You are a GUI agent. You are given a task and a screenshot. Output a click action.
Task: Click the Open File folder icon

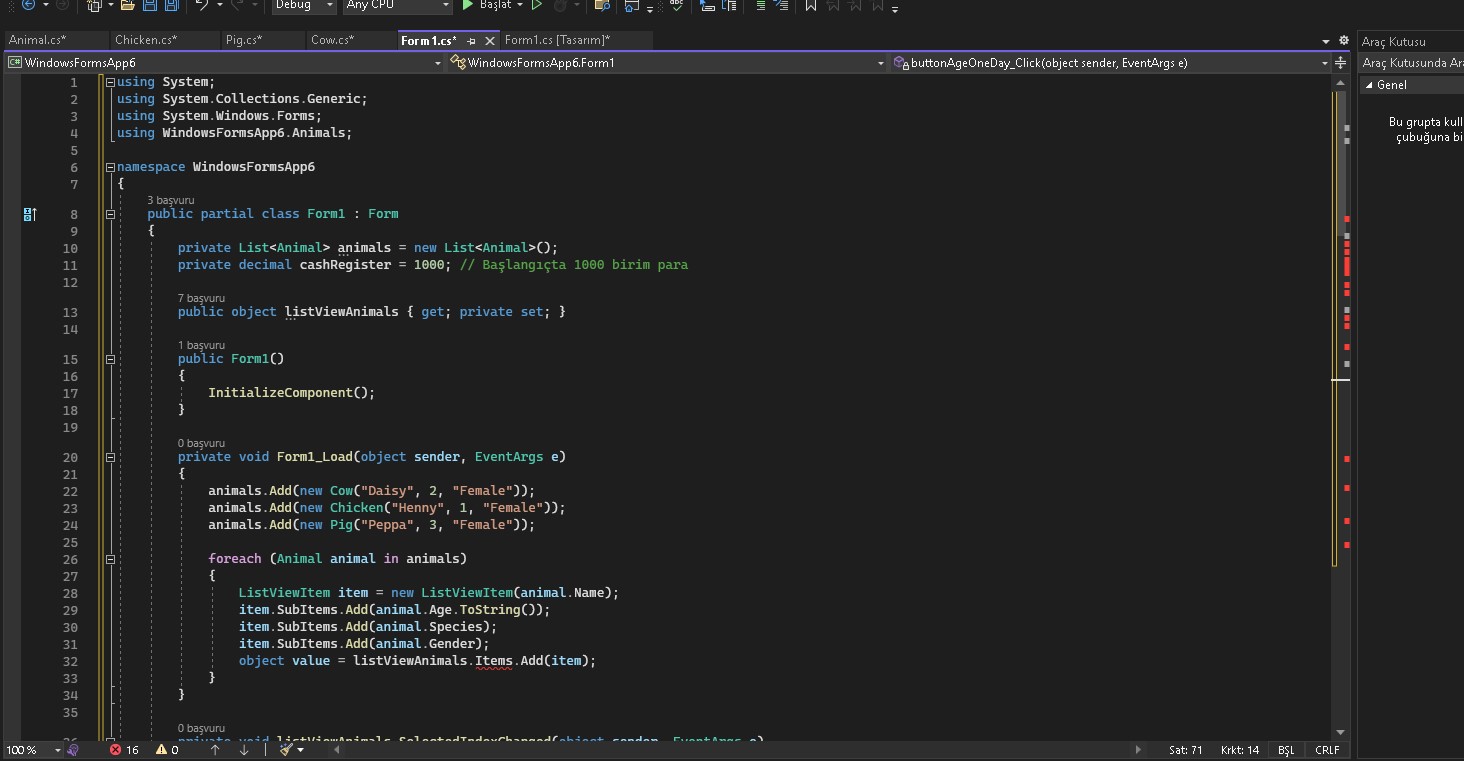tap(127, 5)
